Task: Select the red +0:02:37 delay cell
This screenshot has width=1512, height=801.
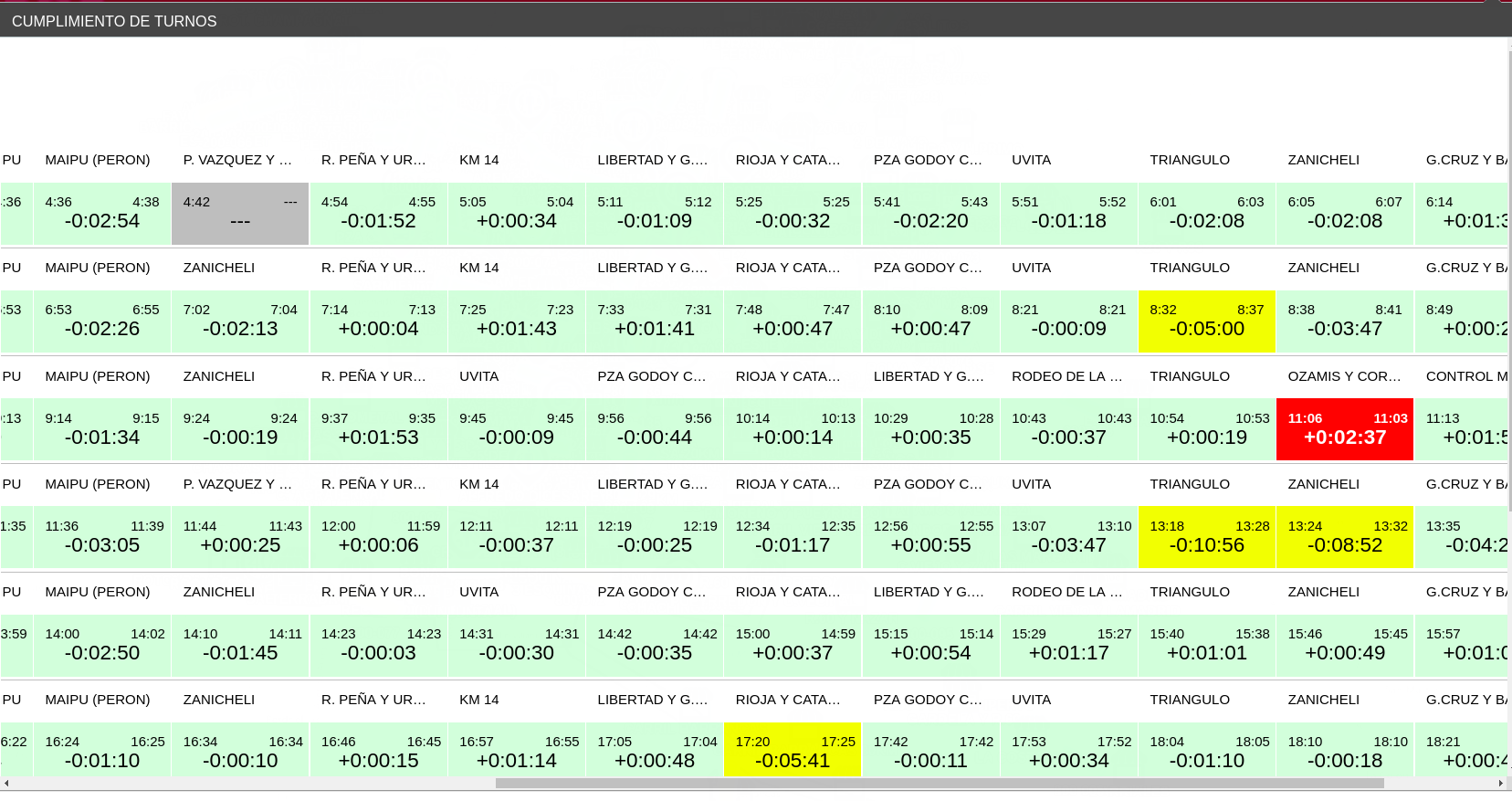Action: click(x=1344, y=429)
